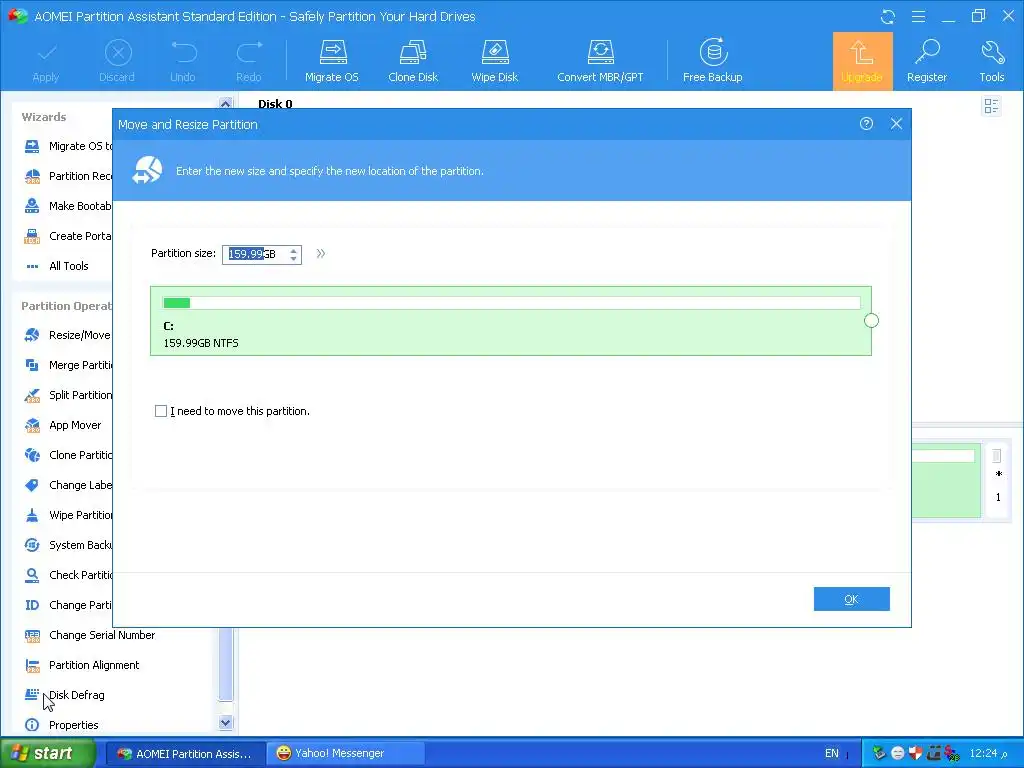Click sidebar scroll down arrow
Image resolution: width=1024 pixels, height=768 pixels.
(x=225, y=723)
